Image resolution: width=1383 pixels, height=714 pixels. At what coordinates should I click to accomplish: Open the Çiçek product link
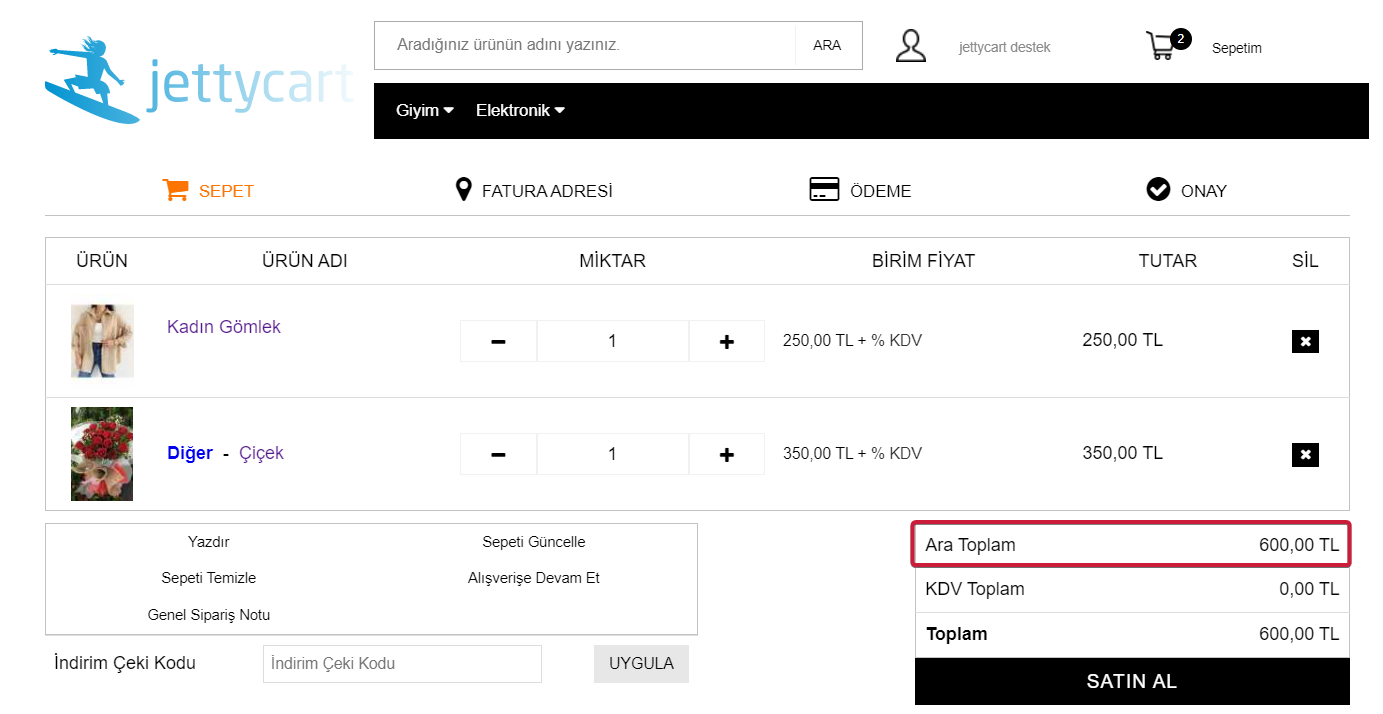pos(261,453)
